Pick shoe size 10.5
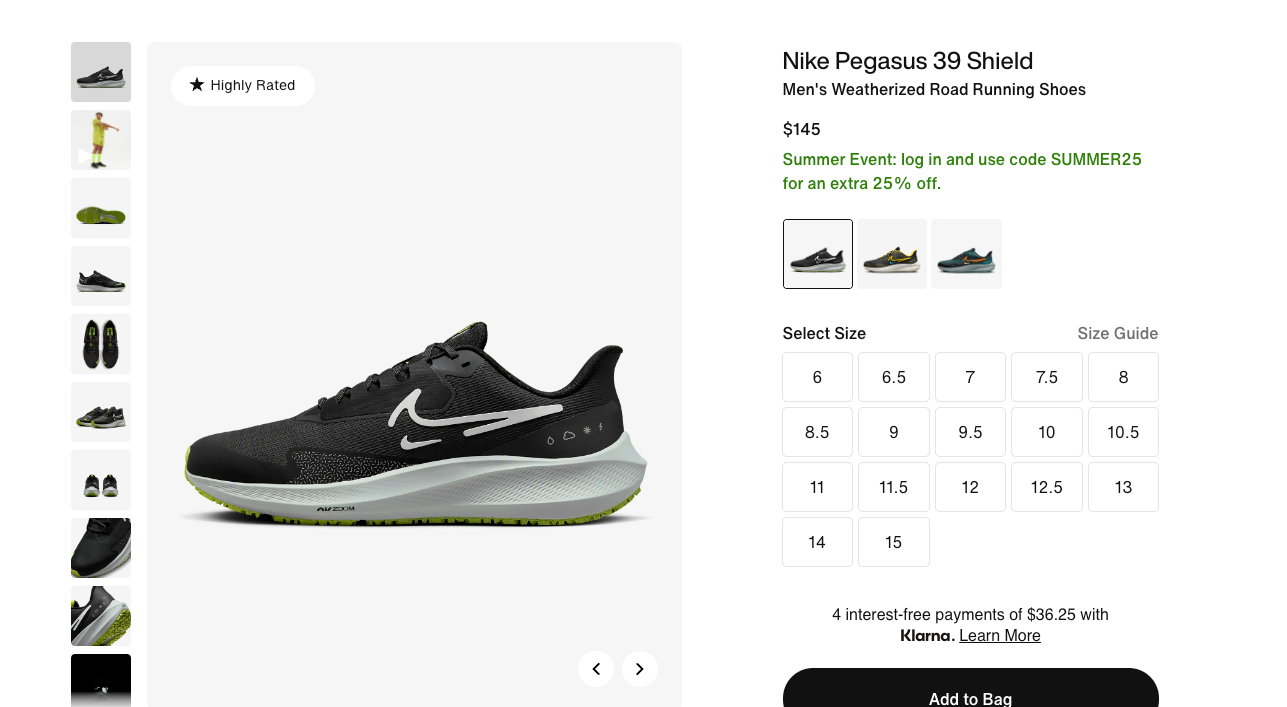The image size is (1287, 707). [1123, 432]
